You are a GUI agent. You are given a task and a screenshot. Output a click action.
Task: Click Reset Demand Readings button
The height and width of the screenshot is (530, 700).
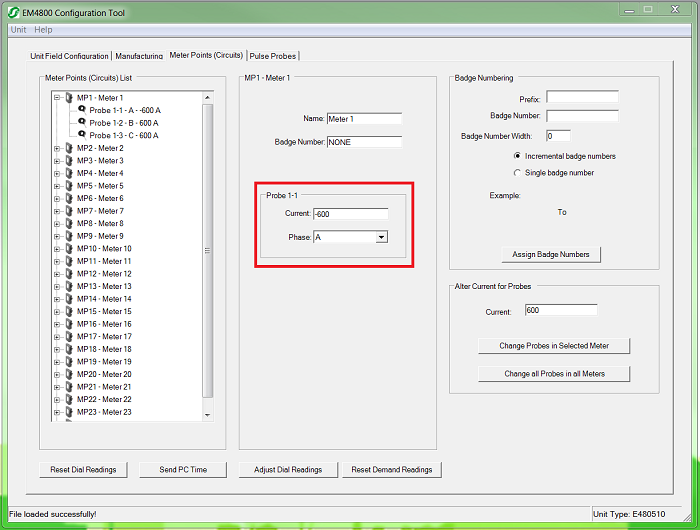coord(392,470)
